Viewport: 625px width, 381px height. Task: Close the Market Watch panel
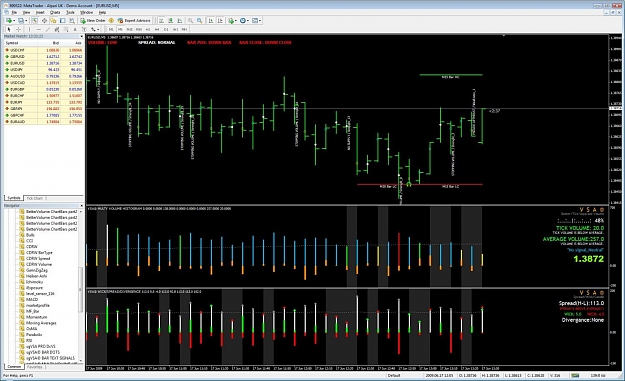coord(82,36)
